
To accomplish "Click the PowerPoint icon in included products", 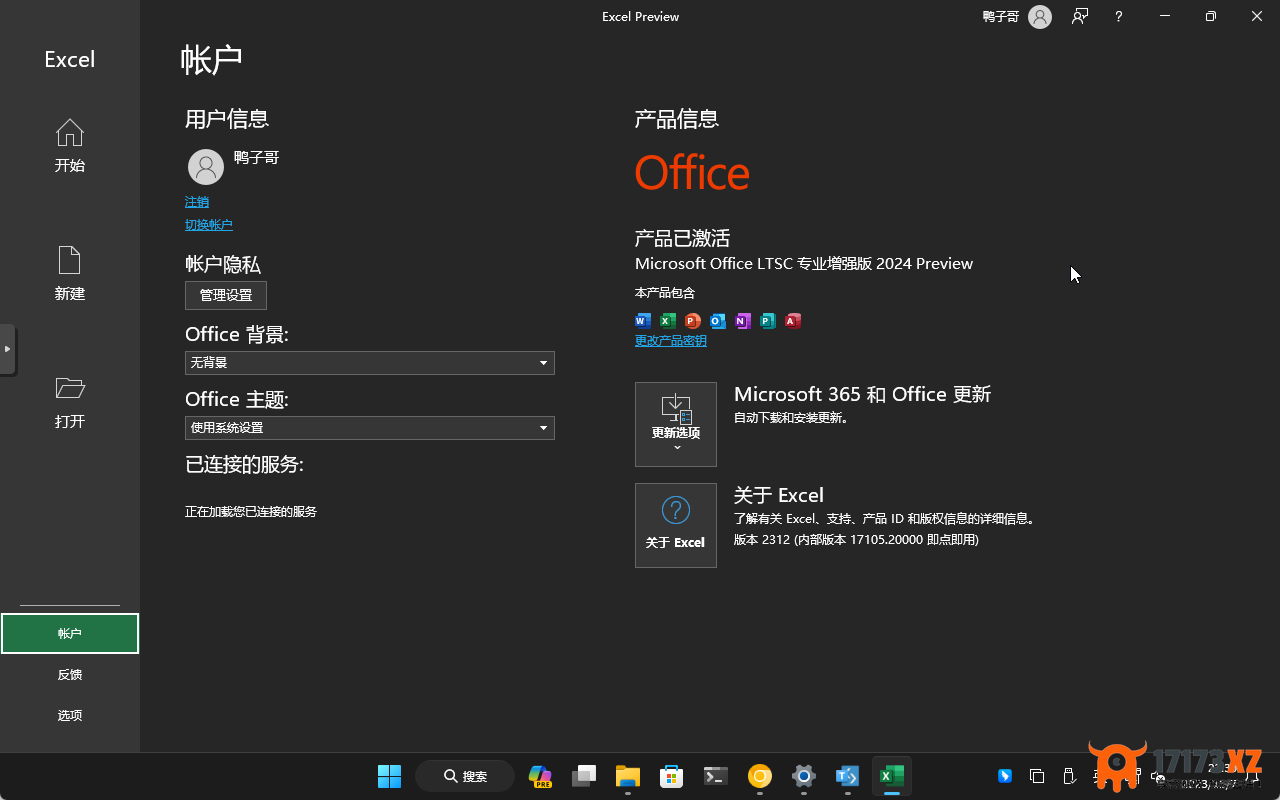I will [x=693, y=321].
